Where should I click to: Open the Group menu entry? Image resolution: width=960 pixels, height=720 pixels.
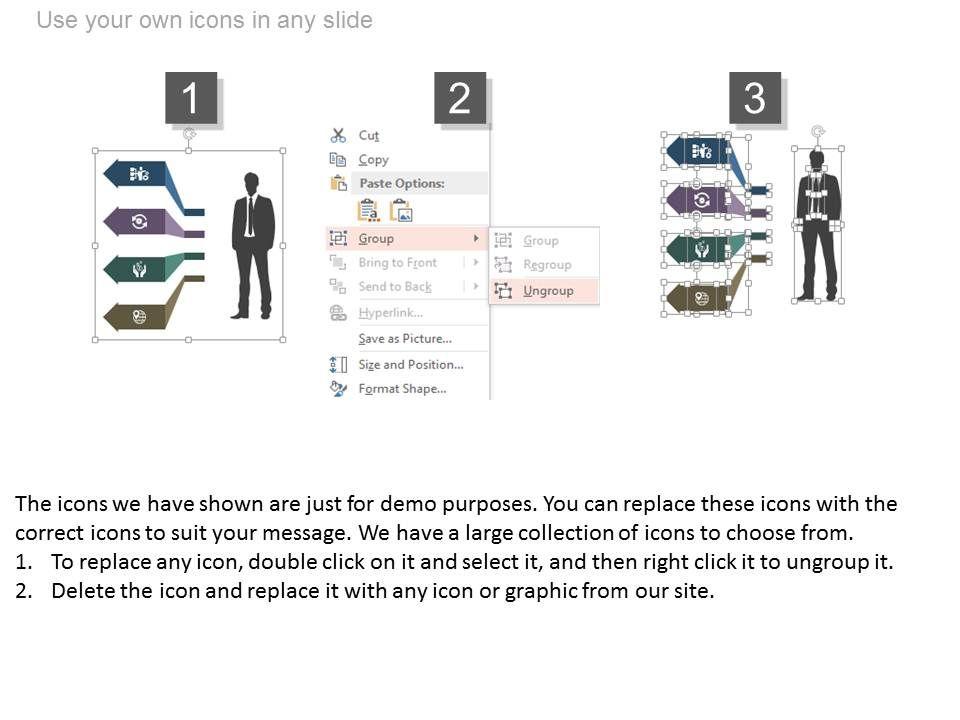click(408, 238)
